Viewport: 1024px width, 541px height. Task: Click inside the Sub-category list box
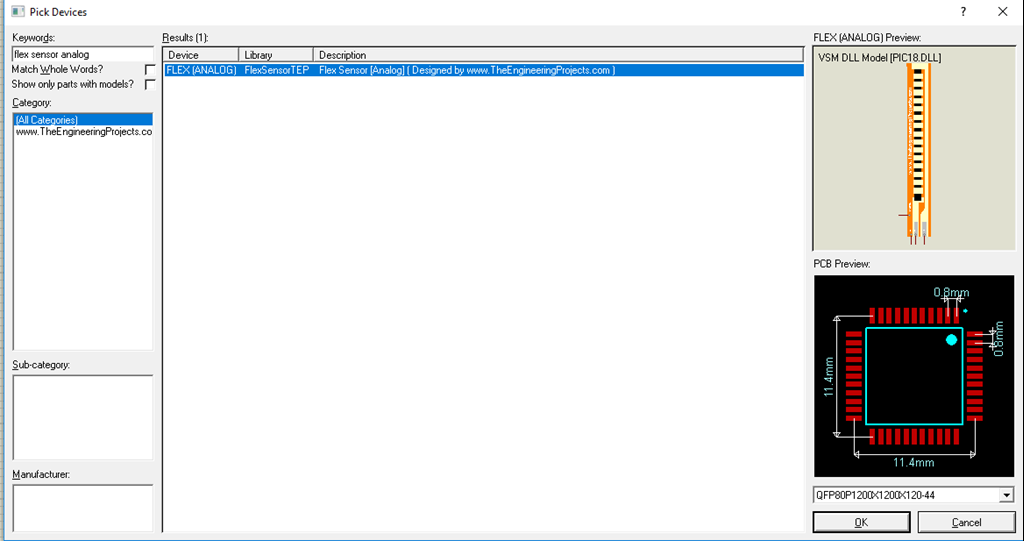point(82,417)
